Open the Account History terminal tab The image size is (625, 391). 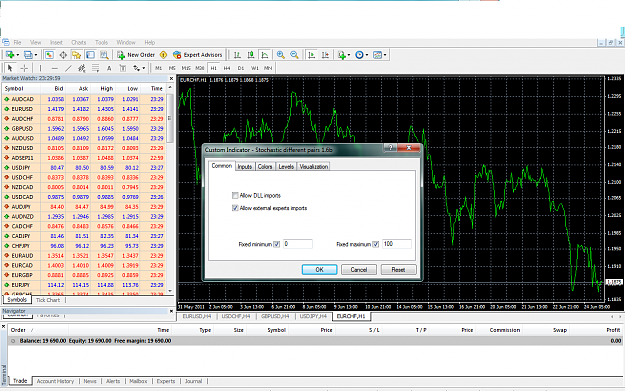coord(55,381)
